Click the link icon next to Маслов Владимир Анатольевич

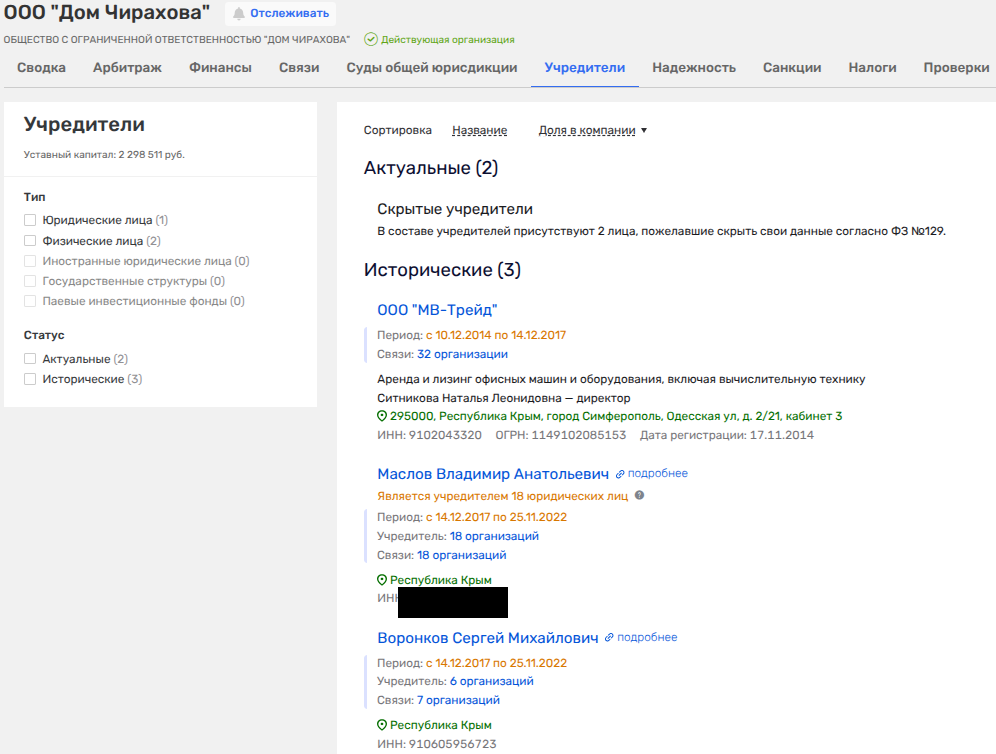coord(620,474)
